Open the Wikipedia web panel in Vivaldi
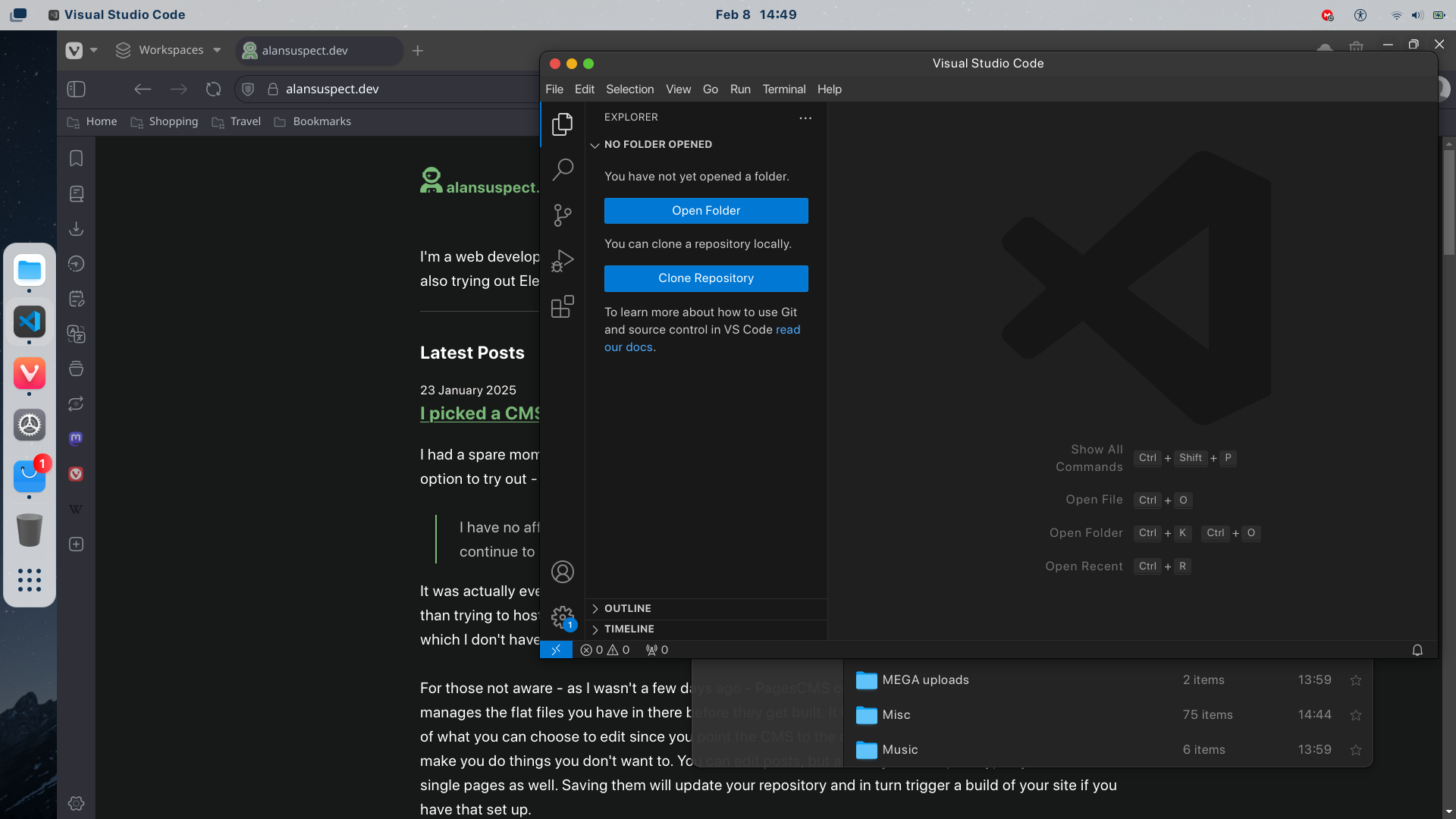Viewport: 1456px width, 819px height. pos(76,509)
